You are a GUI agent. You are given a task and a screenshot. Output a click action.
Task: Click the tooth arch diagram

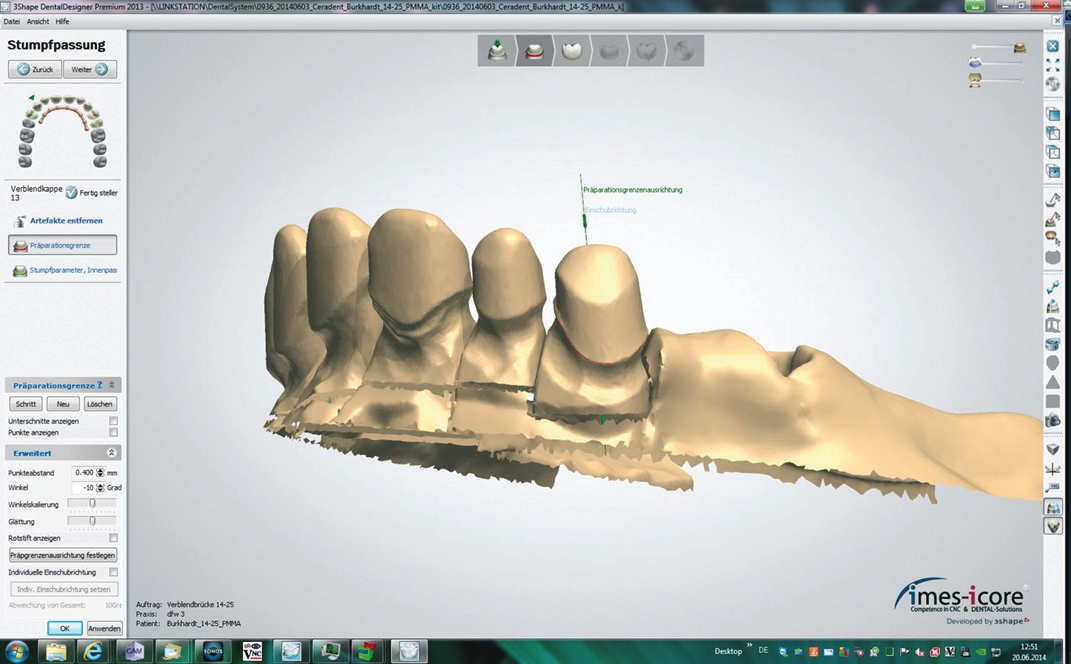point(63,131)
